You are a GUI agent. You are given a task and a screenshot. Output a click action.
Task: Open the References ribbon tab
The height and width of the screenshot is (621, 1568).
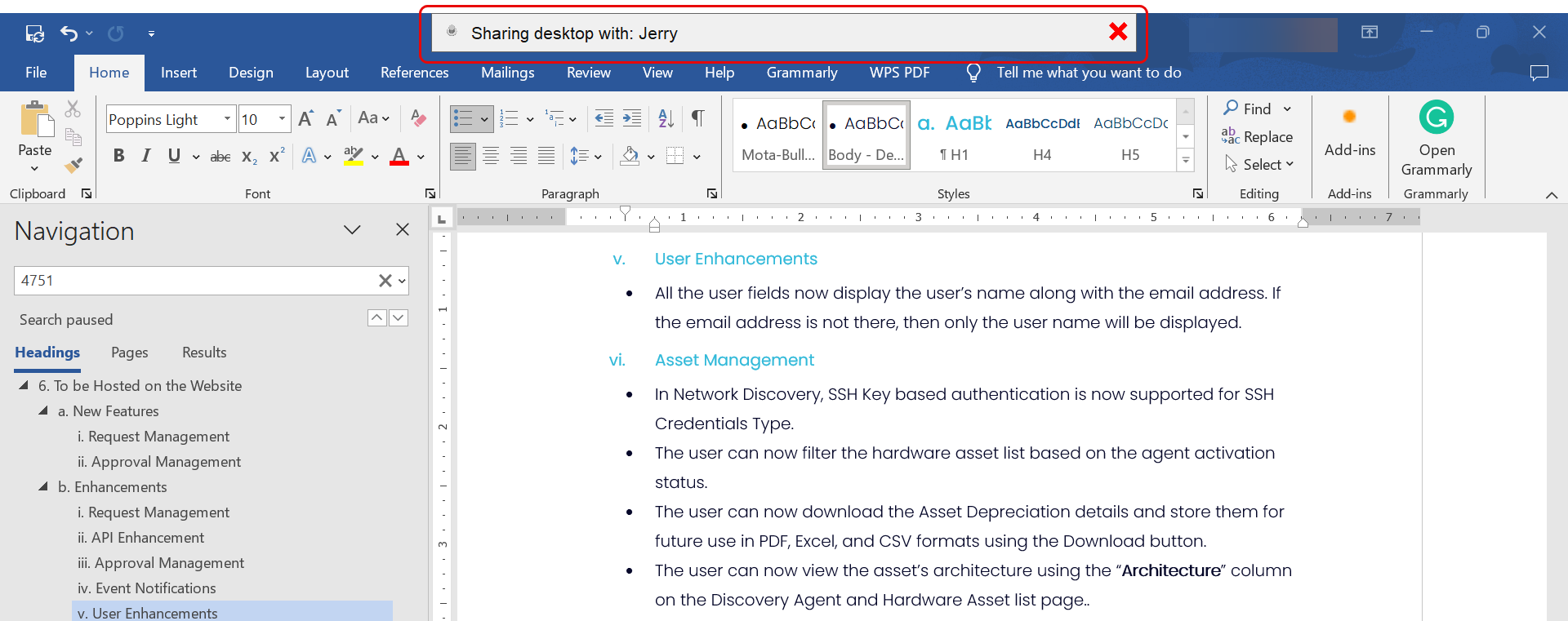tap(414, 73)
